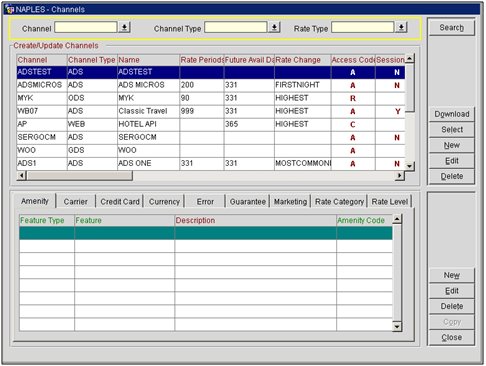
Task: Switch to the Error tab
Action: (x=205, y=202)
